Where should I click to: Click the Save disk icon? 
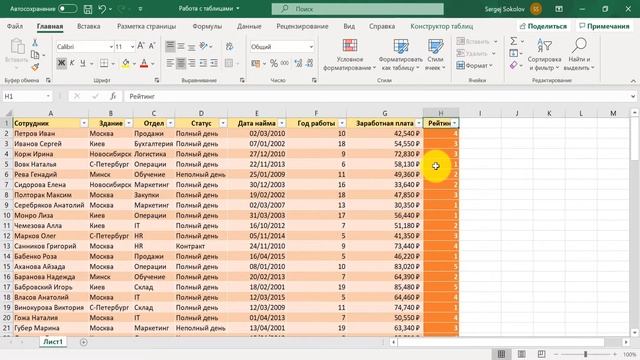87,9
